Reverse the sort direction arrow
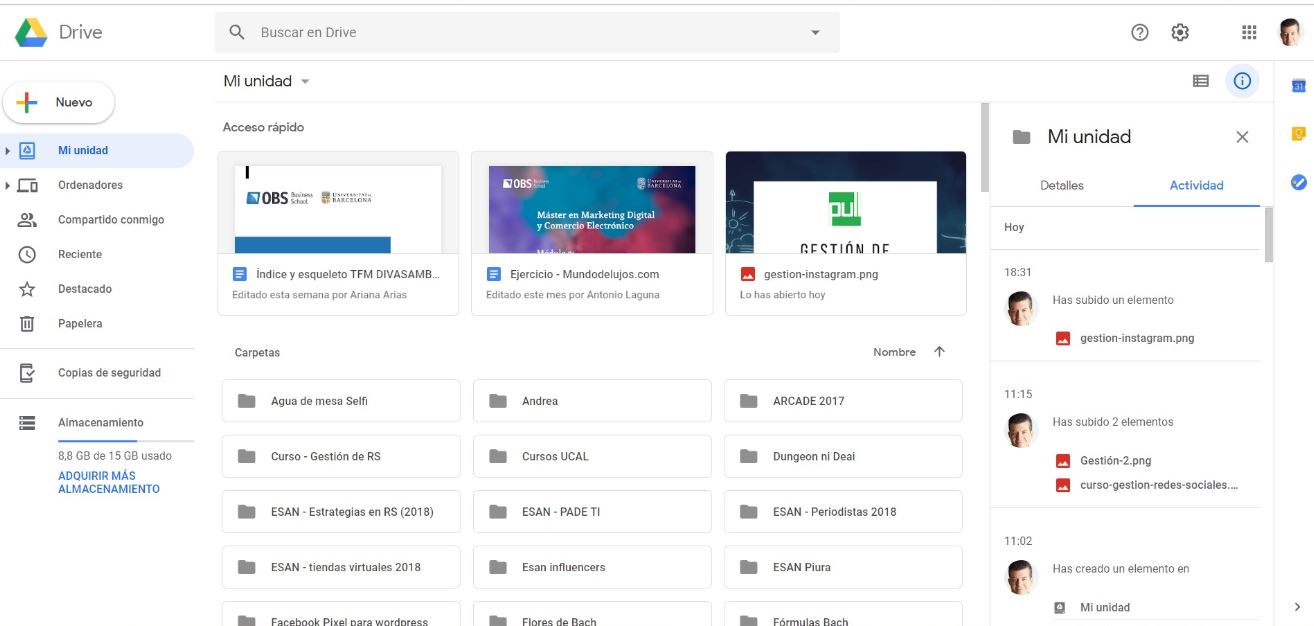 (939, 352)
